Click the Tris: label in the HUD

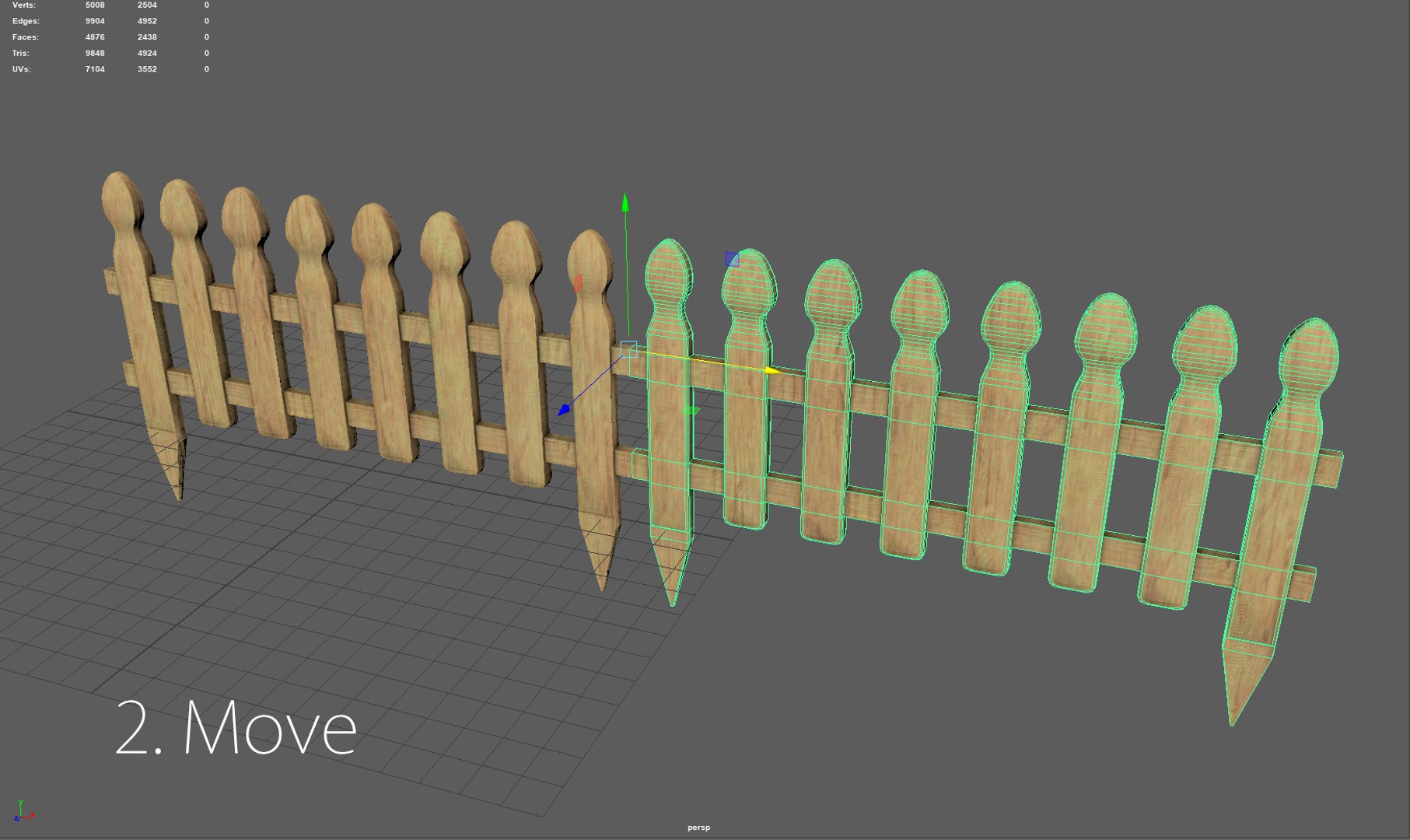click(x=20, y=53)
